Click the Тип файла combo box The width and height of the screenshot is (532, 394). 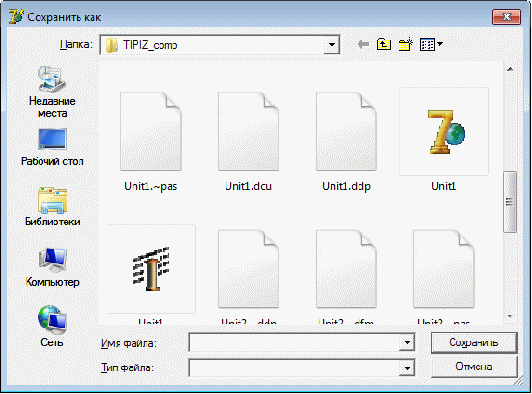pos(302,368)
